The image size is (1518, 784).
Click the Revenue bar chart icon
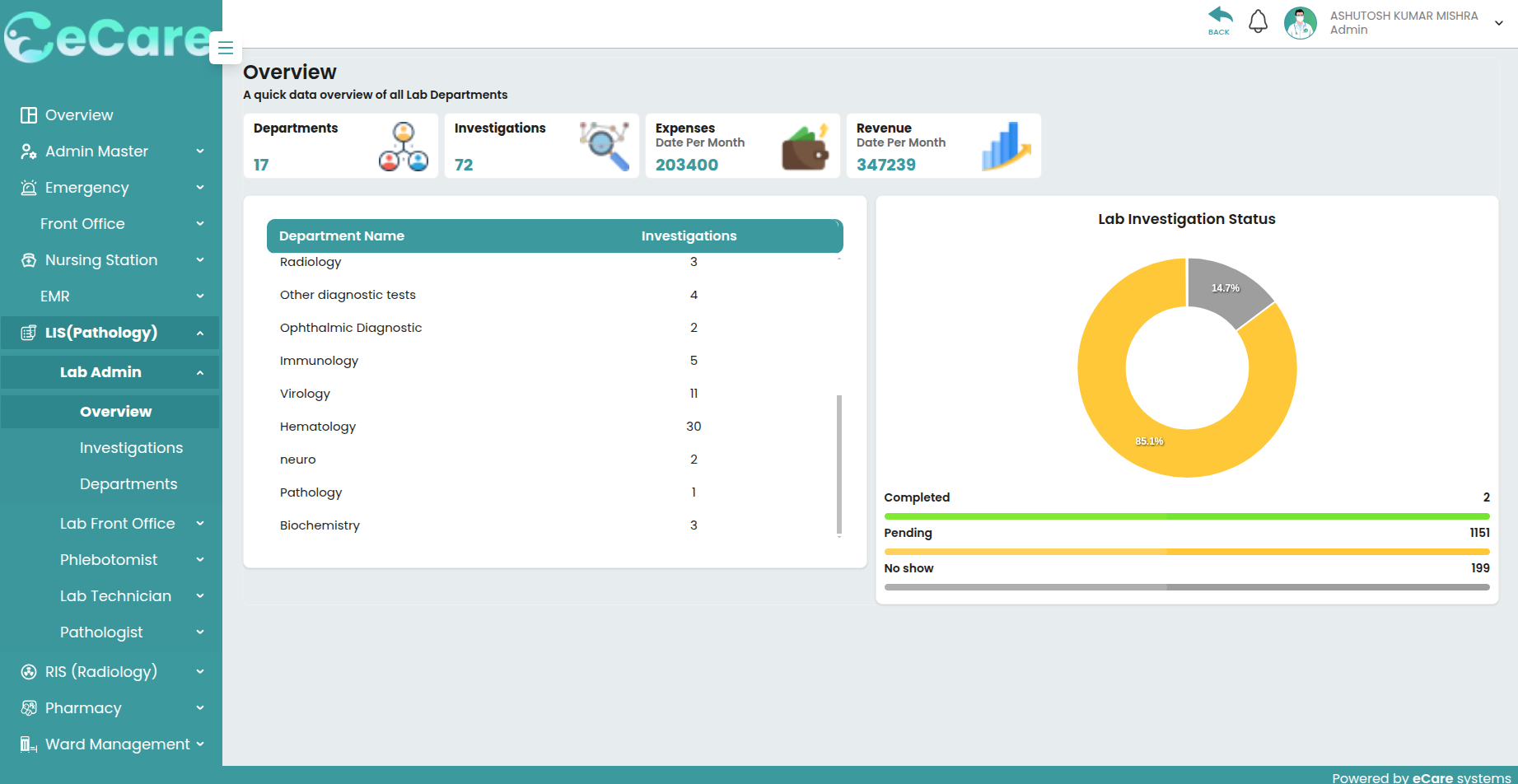click(x=1006, y=147)
